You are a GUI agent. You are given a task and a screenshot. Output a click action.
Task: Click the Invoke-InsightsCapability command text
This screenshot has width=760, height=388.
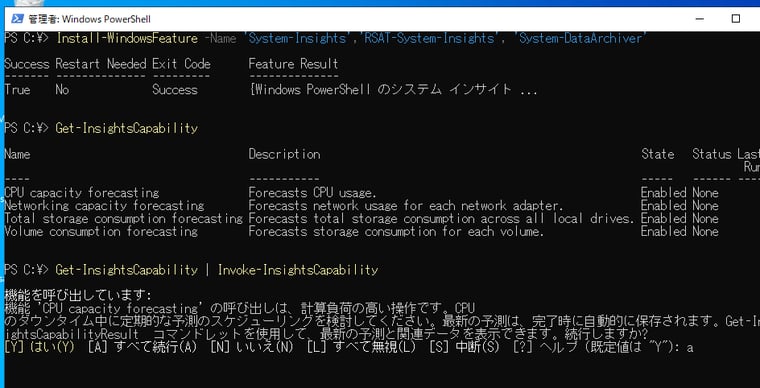[298, 270]
